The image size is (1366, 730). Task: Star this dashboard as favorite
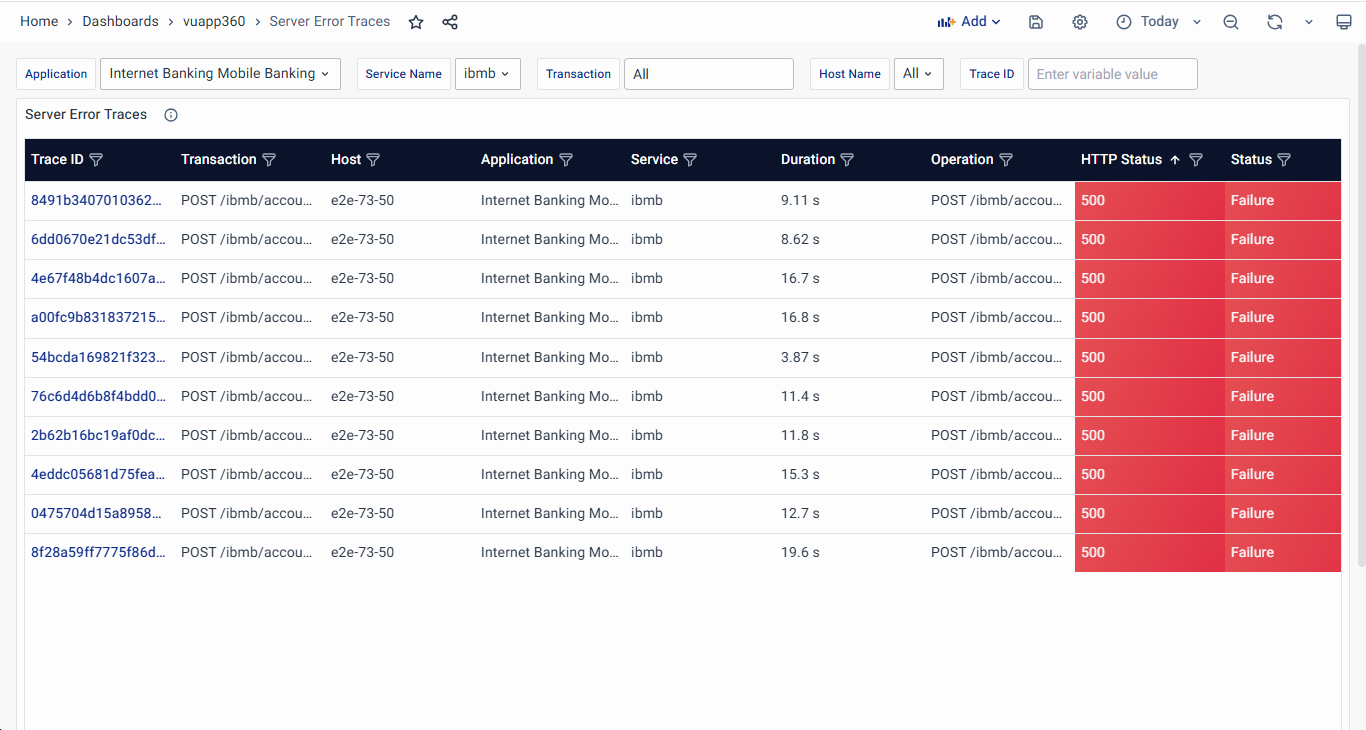(416, 22)
